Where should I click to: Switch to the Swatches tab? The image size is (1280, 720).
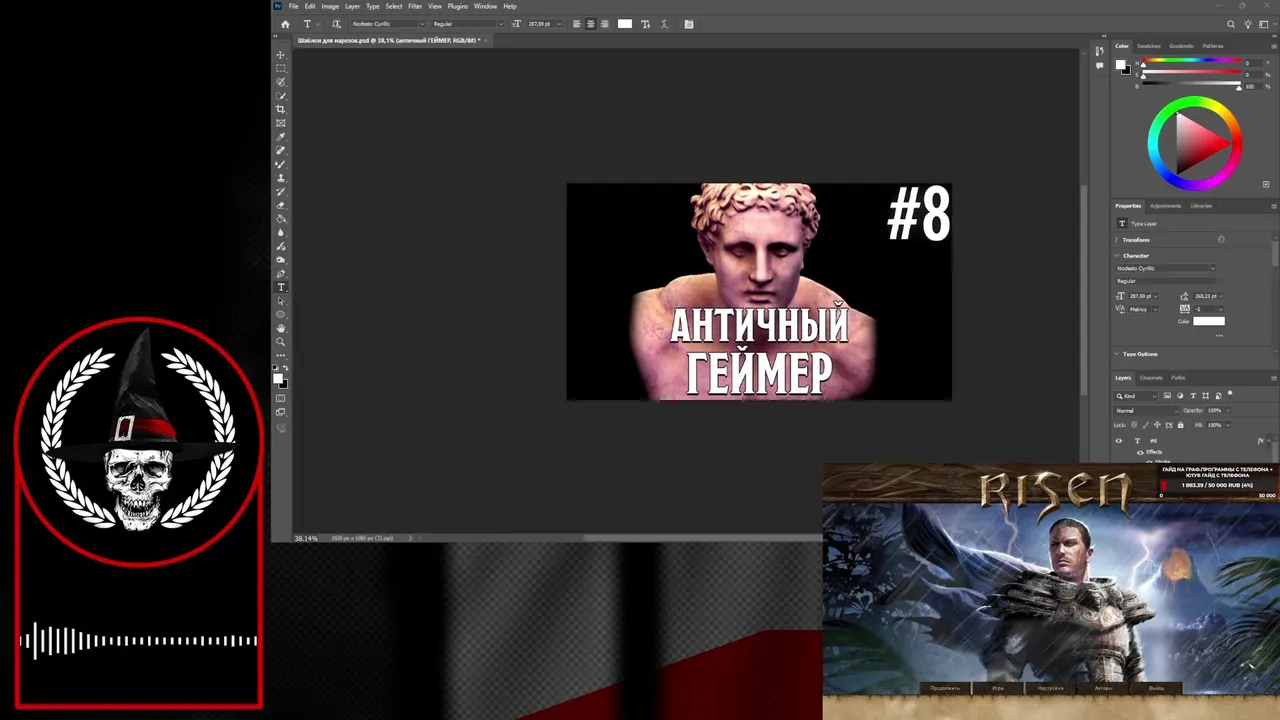[1148, 46]
